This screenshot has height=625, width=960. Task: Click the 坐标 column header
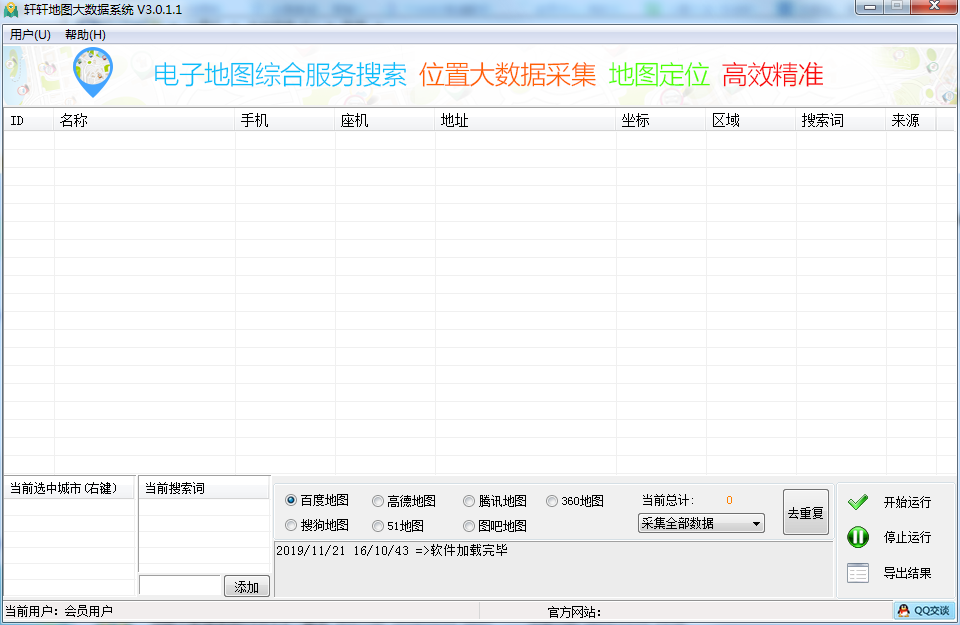[661, 121]
